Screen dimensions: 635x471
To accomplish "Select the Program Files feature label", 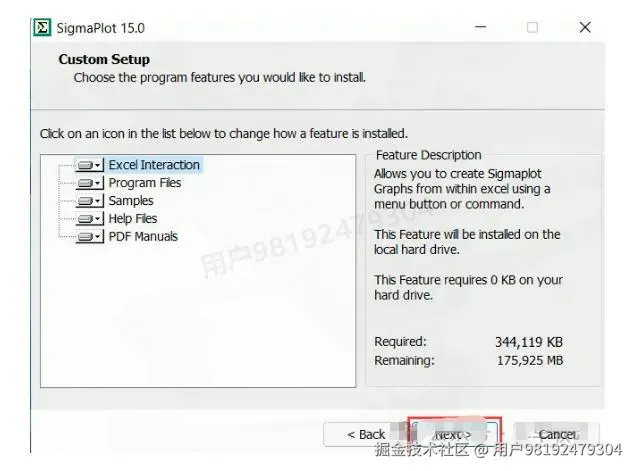I will point(145,183).
